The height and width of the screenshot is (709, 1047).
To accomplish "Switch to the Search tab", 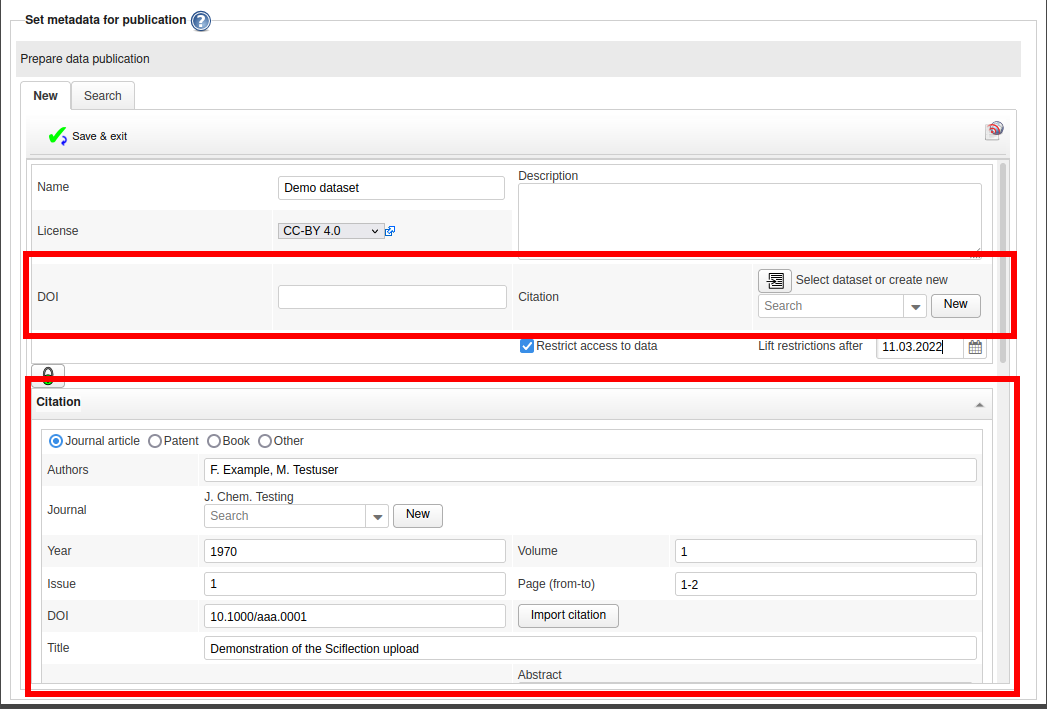I will [103, 96].
